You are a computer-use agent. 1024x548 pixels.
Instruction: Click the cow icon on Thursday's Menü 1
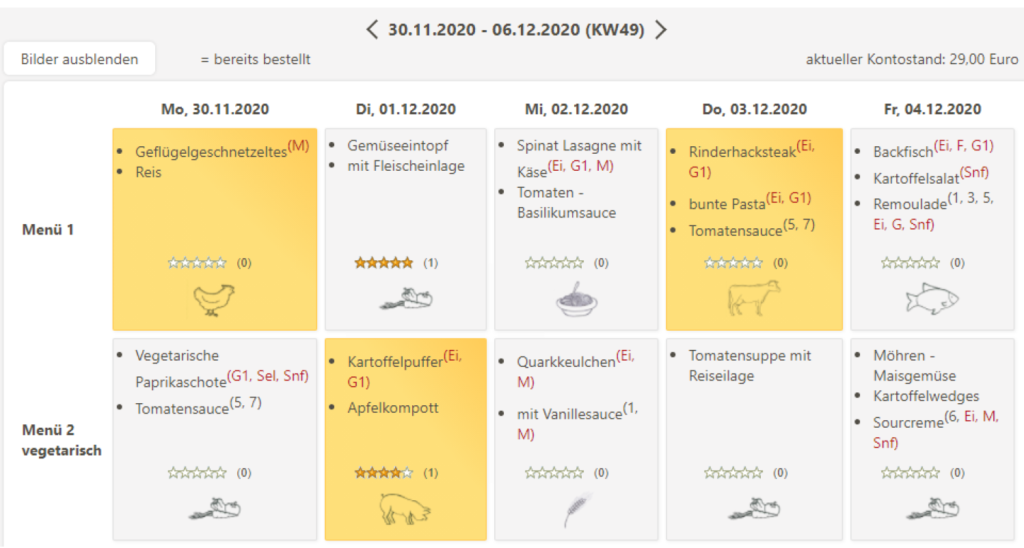pyautogui.click(x=752, y=298)
